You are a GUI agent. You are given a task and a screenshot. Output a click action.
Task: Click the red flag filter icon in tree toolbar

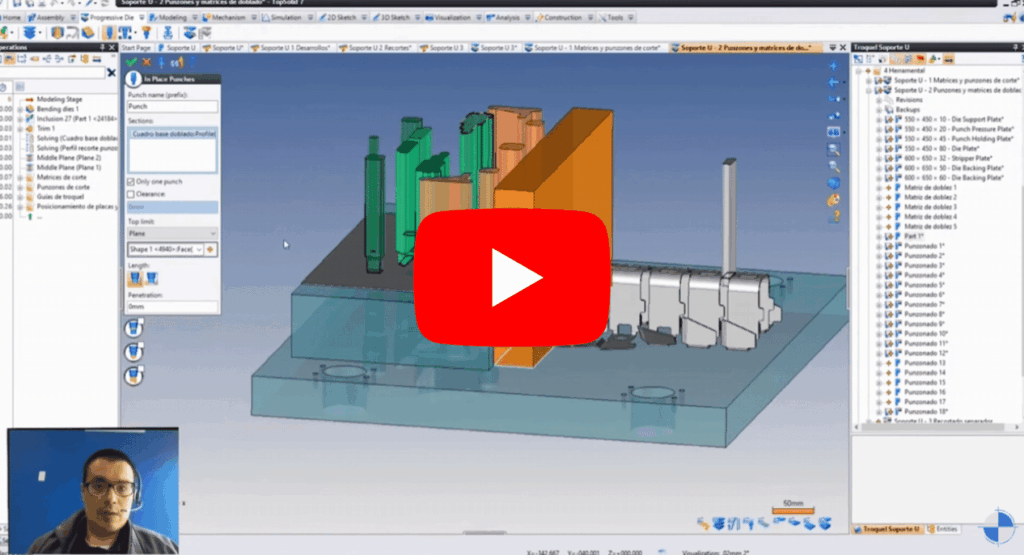[x=920, y=59]
